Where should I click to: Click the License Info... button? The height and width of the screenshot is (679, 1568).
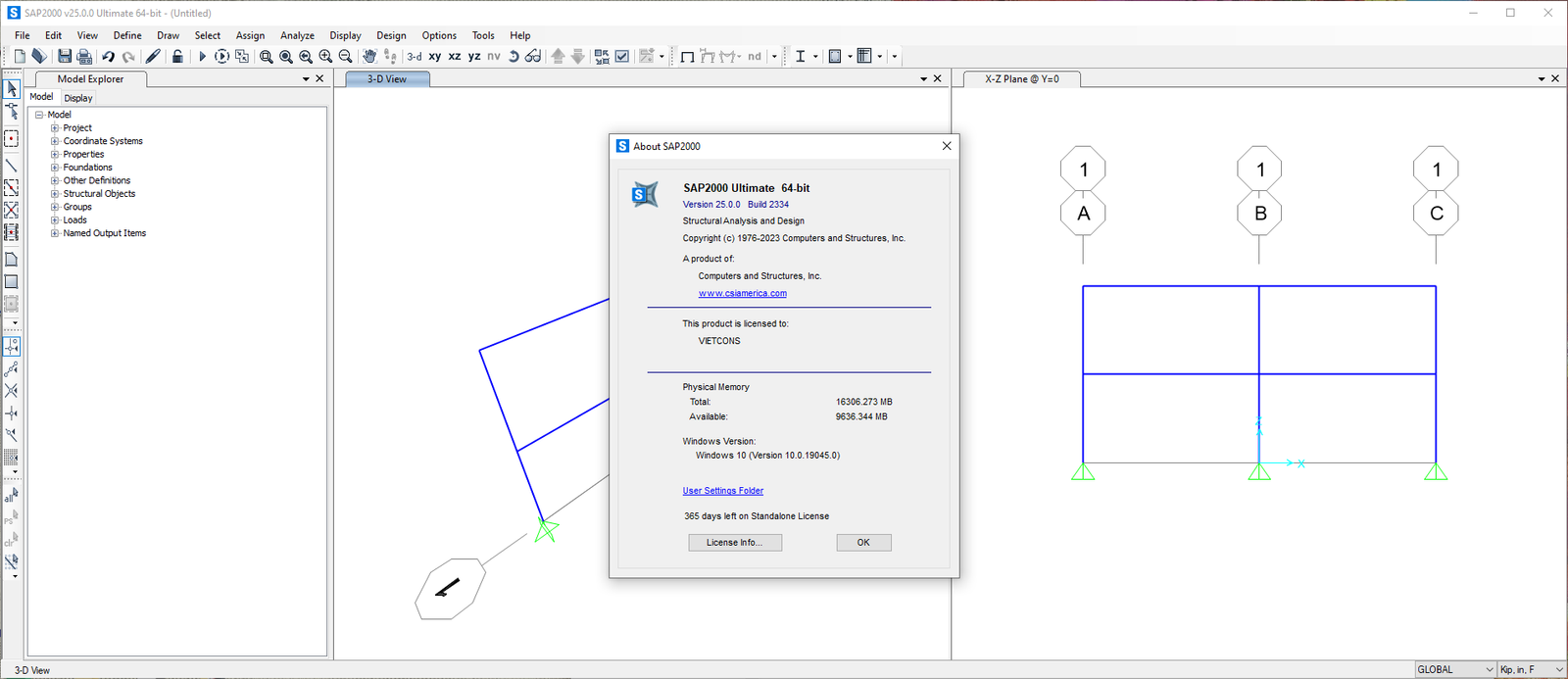coord(735,543)
